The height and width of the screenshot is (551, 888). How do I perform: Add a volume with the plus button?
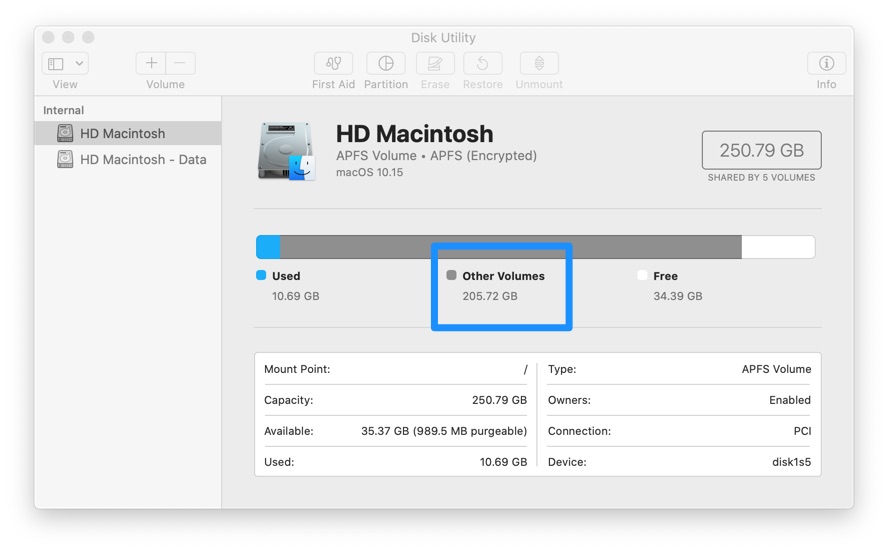coord(151,63)
